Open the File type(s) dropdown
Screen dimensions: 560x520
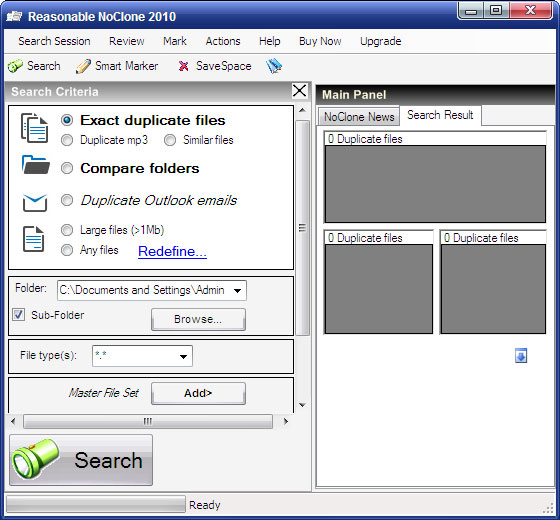pyautogui.click(x=184, y=356)
